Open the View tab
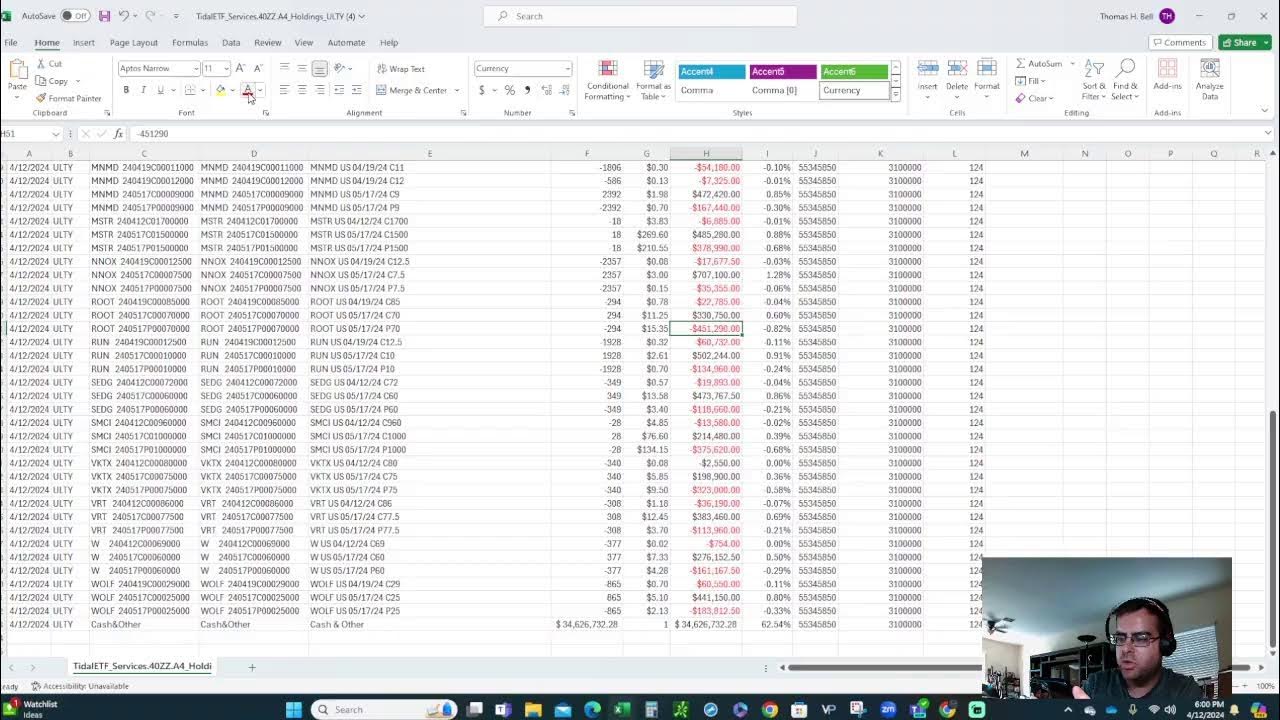The height and width of the screenshot is (720, 1280). (x=304, y=43)
